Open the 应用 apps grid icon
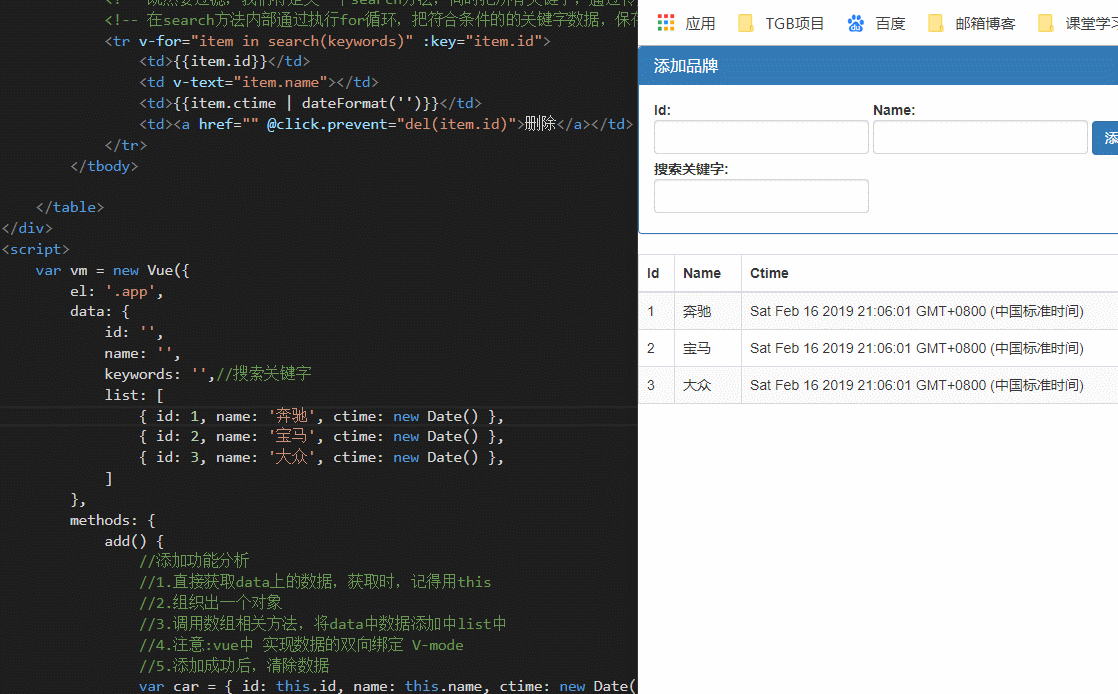The height and width of the screenshot is (694, 1118). pyautogui.click(x=665, y=23)
